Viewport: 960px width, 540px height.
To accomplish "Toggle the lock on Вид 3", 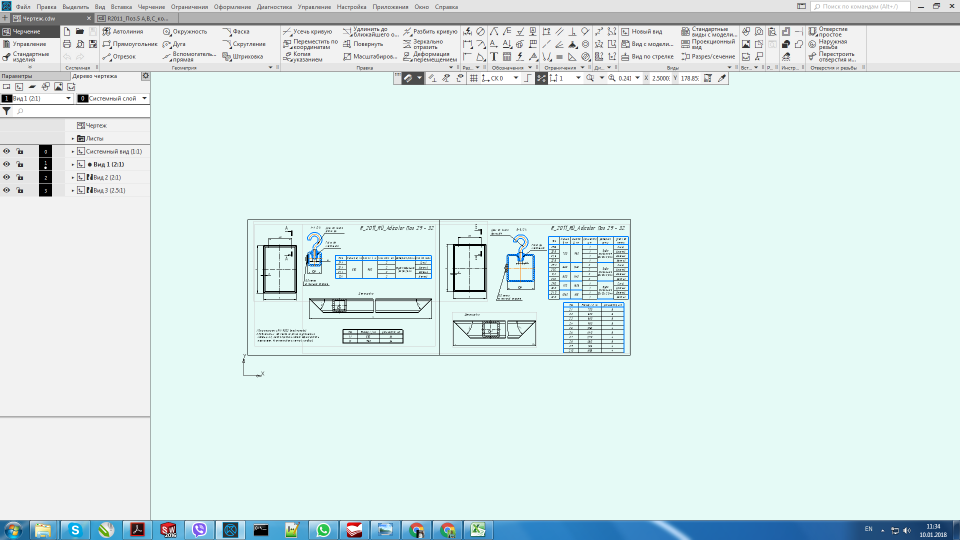I will click(20, 190).
